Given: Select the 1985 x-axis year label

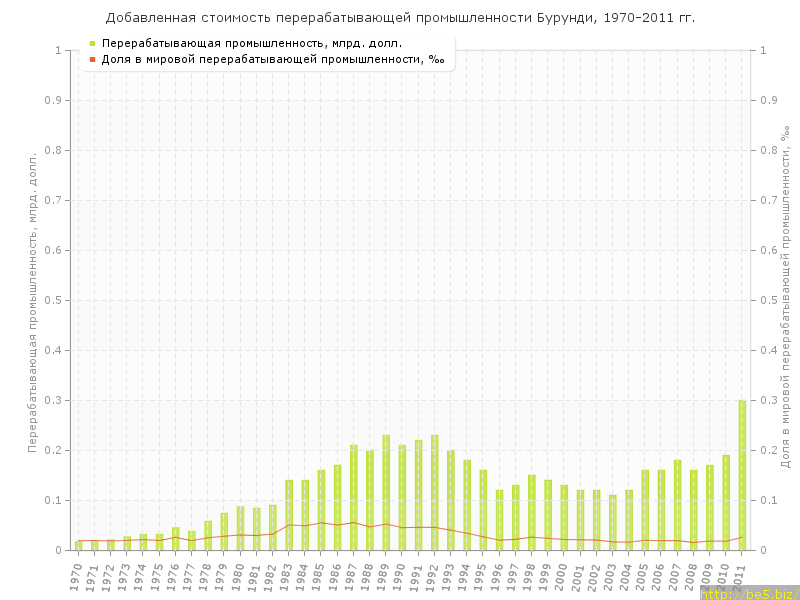Looking at the screenshot, I should [x=319, y=575].
